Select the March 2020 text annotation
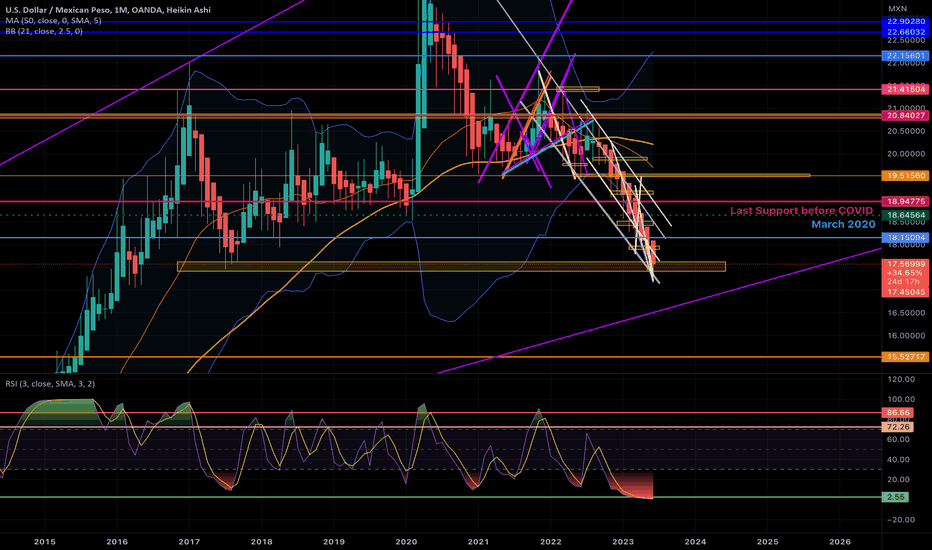This screenshot has height=550, width=932. pos(843,224)
